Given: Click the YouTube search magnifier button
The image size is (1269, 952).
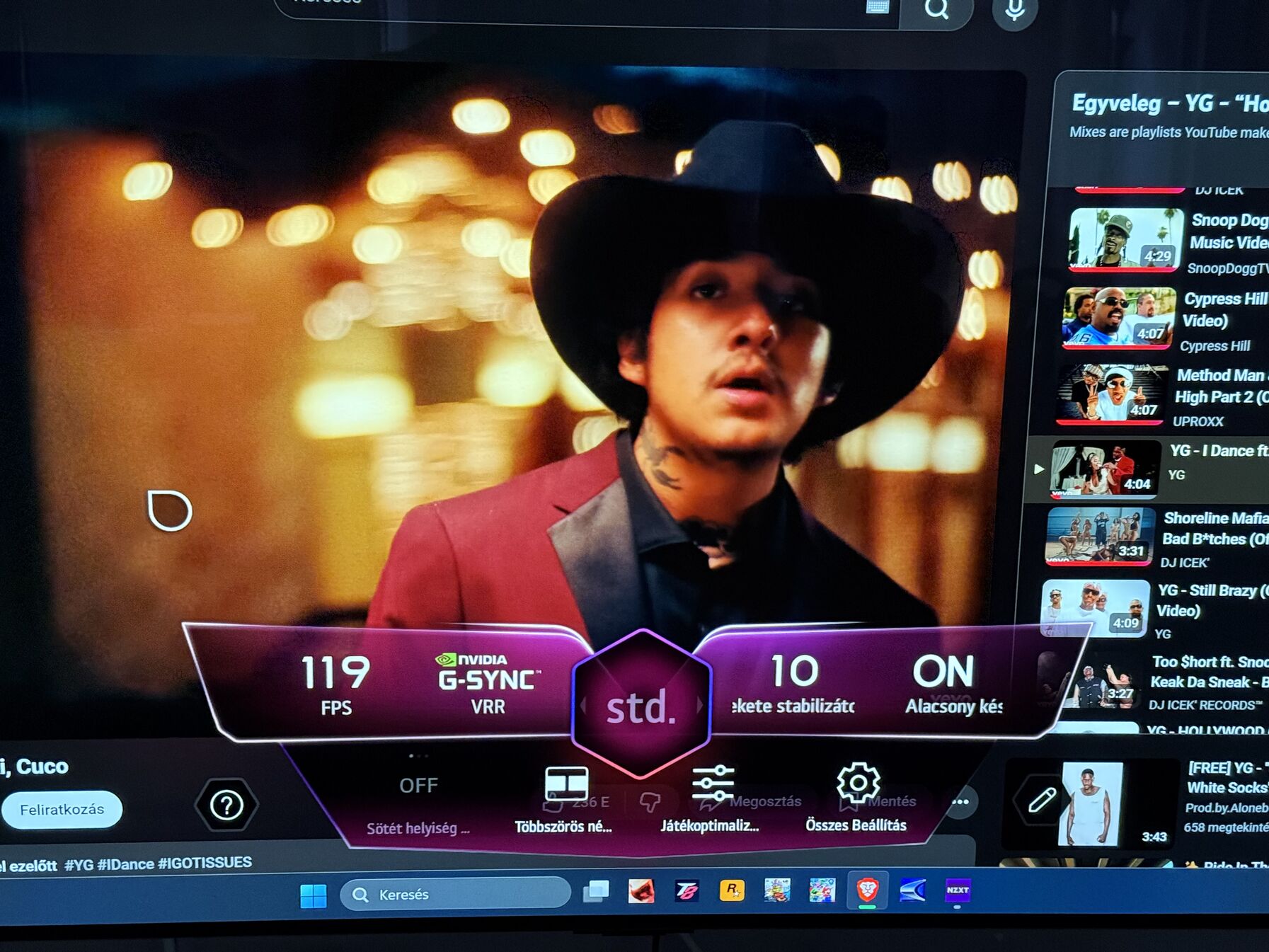Looking at the screenshot, I should coord(936,9).
